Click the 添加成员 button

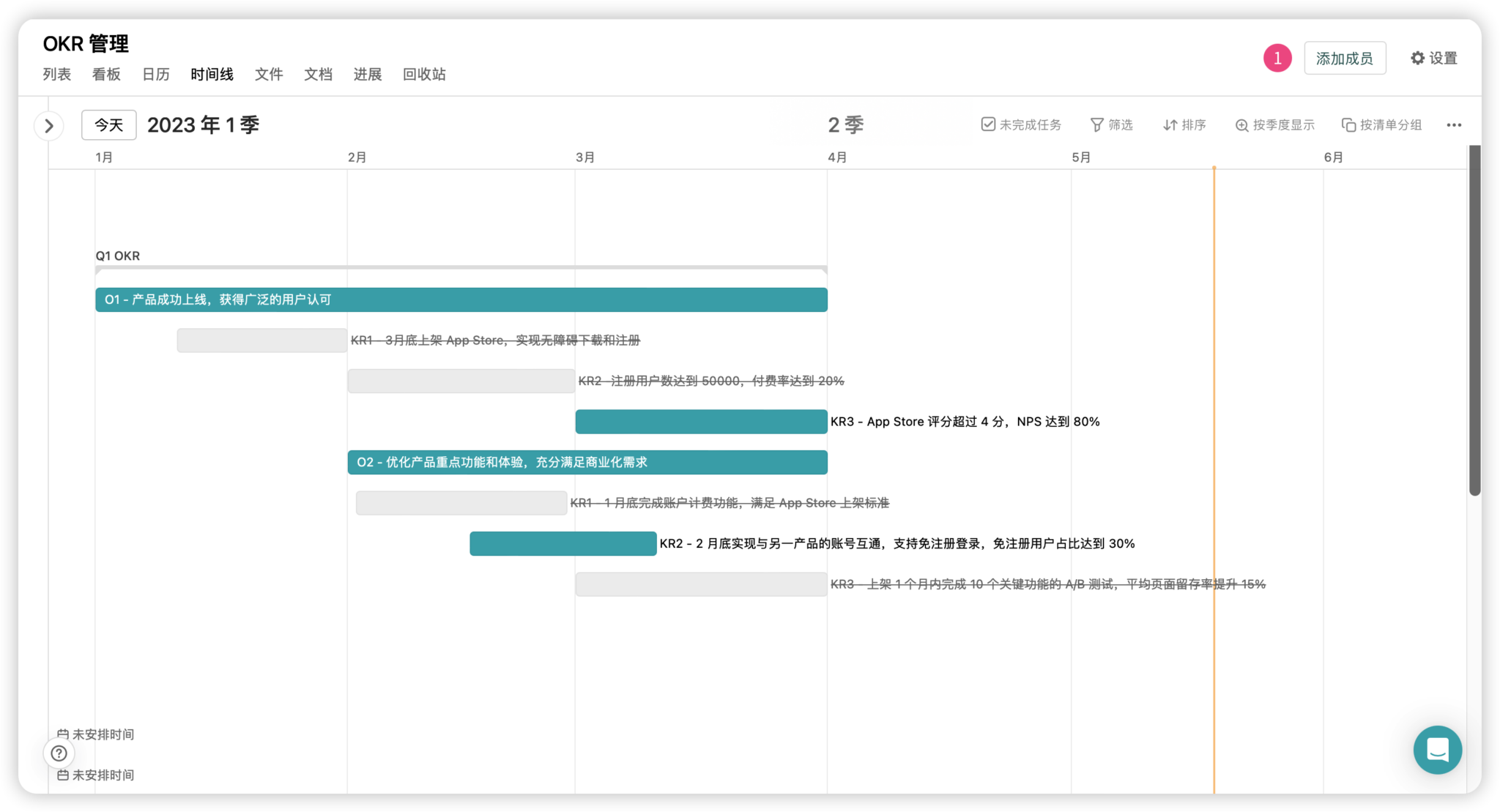click(1345, 58)
